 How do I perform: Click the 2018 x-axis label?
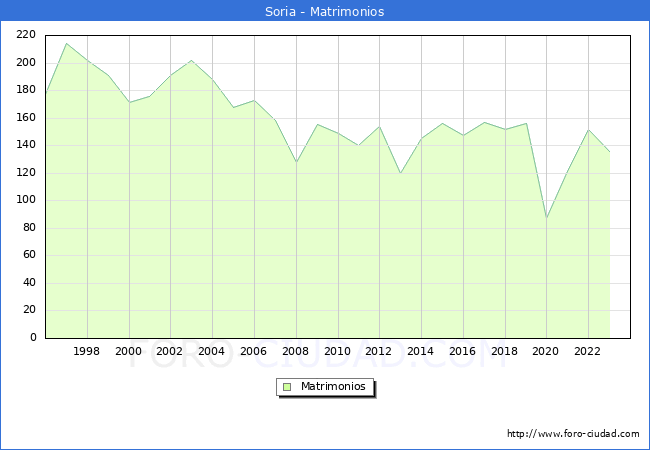tap(504, 351)
